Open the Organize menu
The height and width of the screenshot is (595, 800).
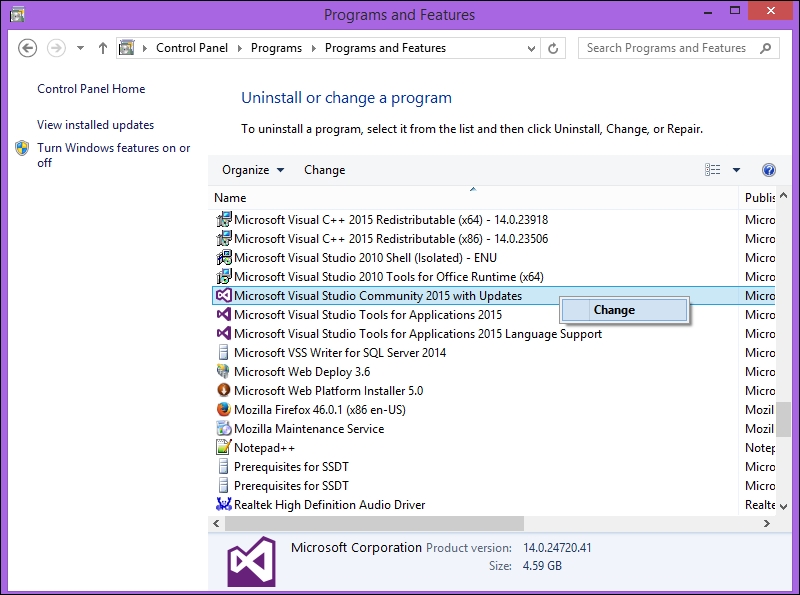click(253, 170)
